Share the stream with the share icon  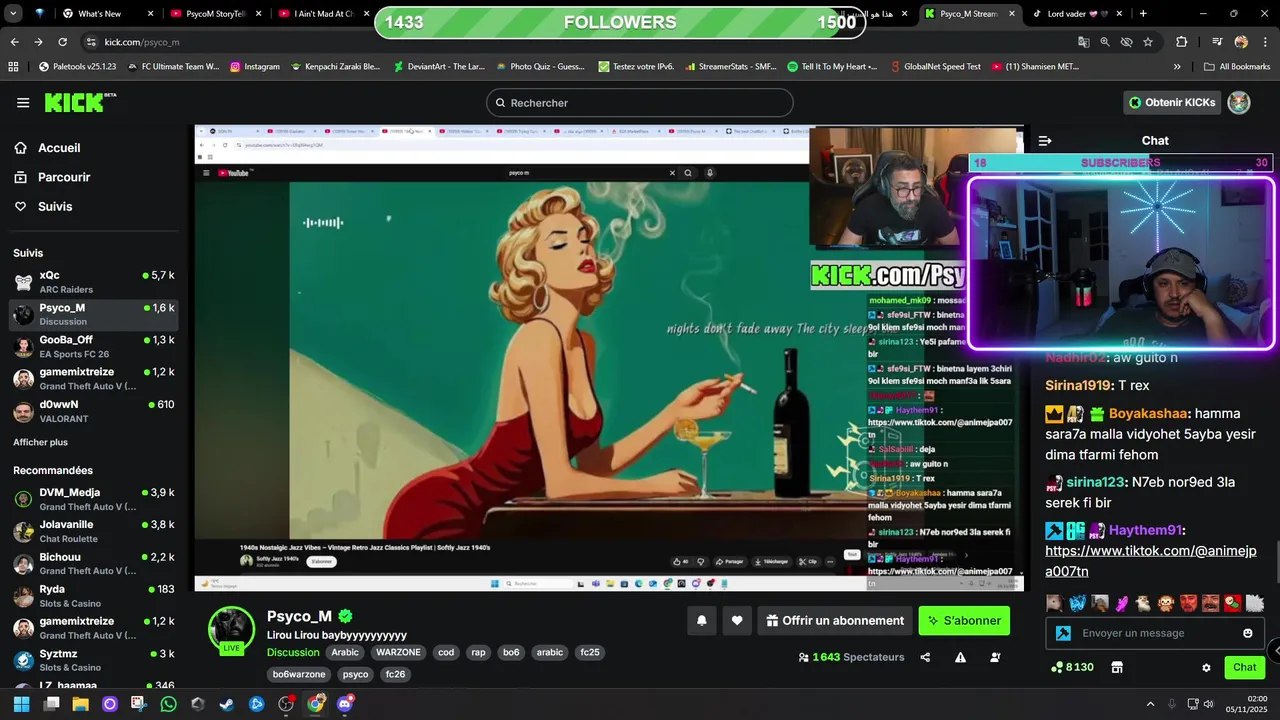pos(925,657)
